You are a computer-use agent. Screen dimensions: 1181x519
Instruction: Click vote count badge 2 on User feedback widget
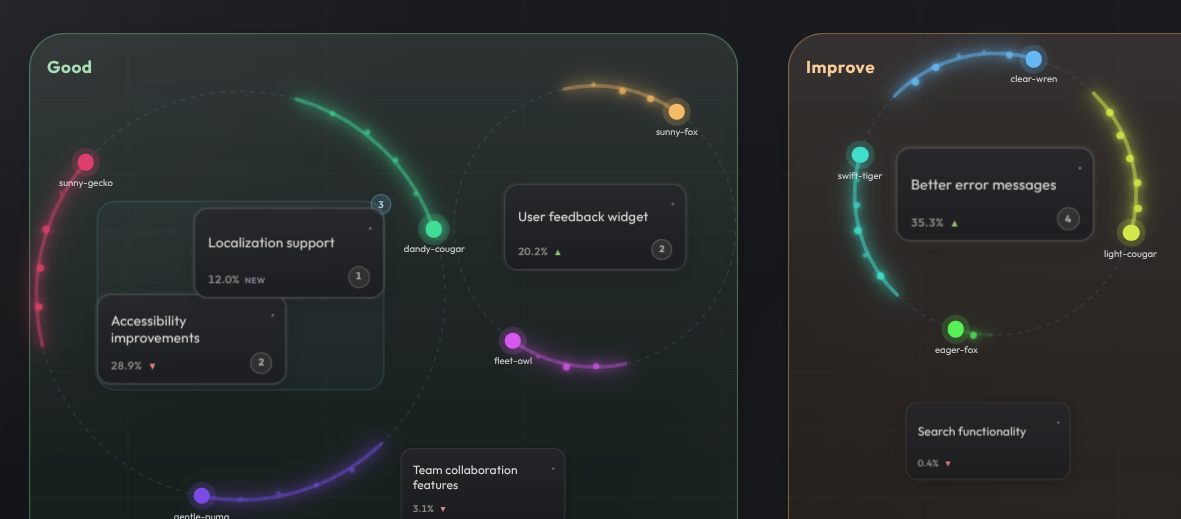pos(661,249)
